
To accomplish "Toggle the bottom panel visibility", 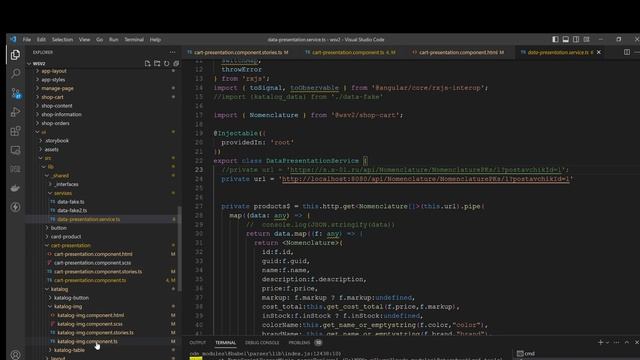I will tap(566, 39).
